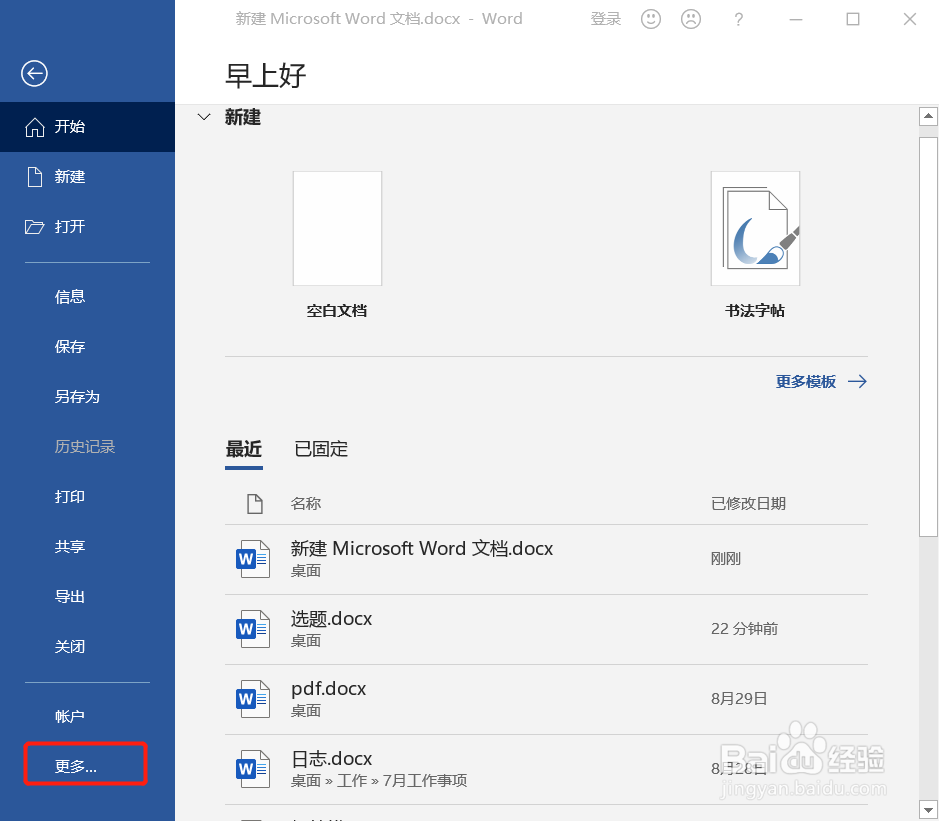Maximize the Word window

coord(853,20)
